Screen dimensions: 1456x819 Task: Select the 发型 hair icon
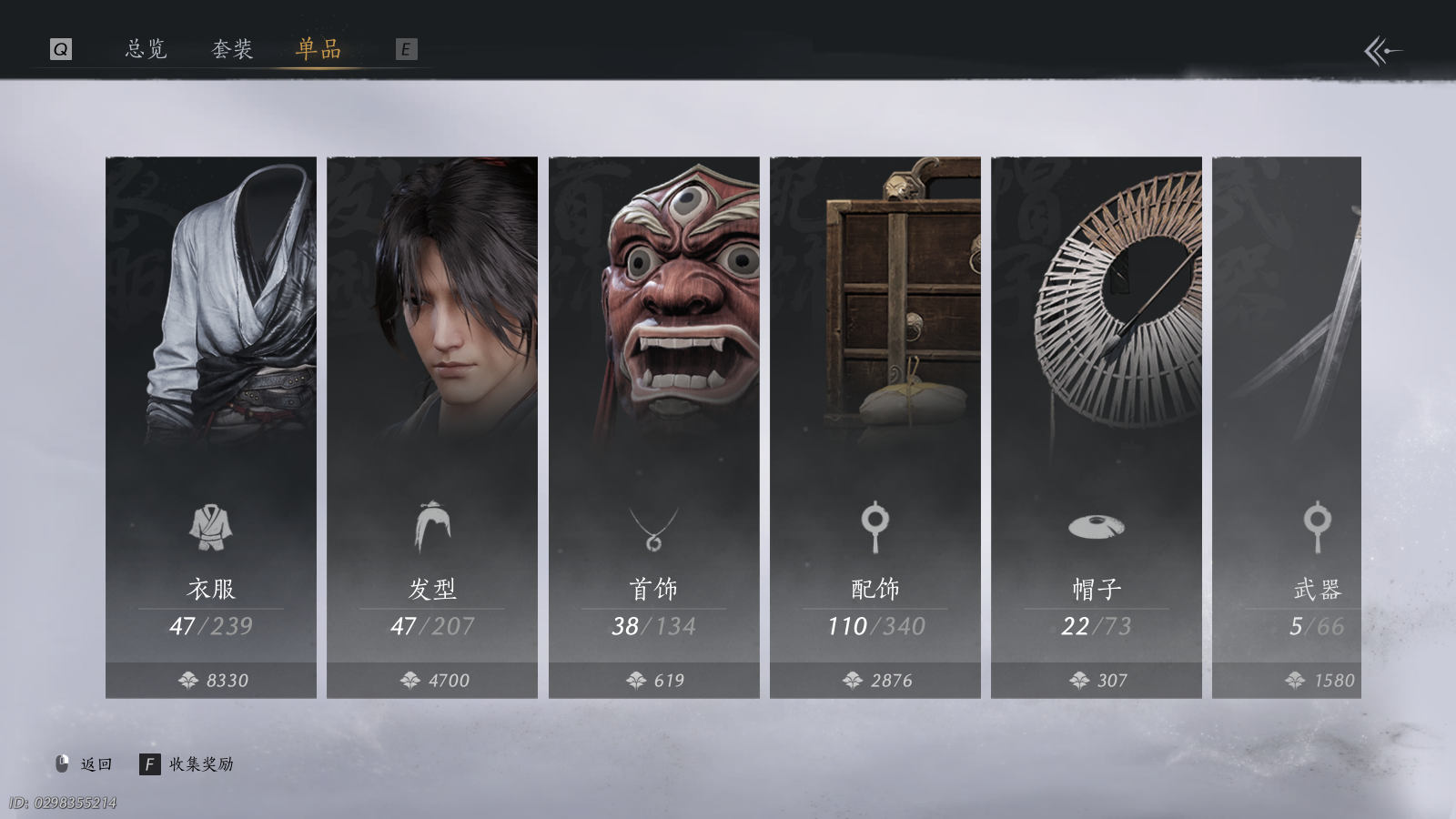[x=432, y=527]
